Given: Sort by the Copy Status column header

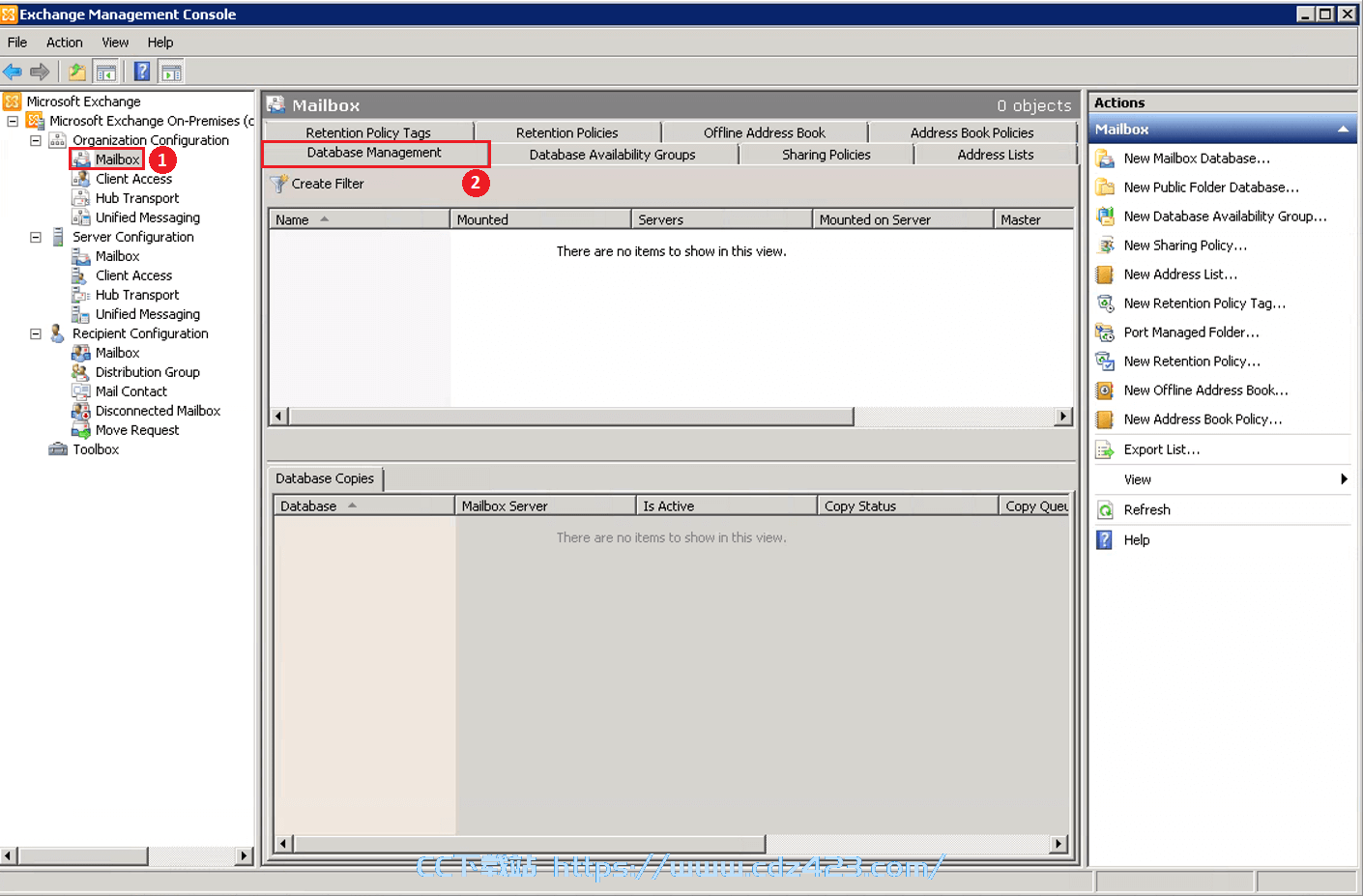Looking at the screenshot, I should point(908,506).
